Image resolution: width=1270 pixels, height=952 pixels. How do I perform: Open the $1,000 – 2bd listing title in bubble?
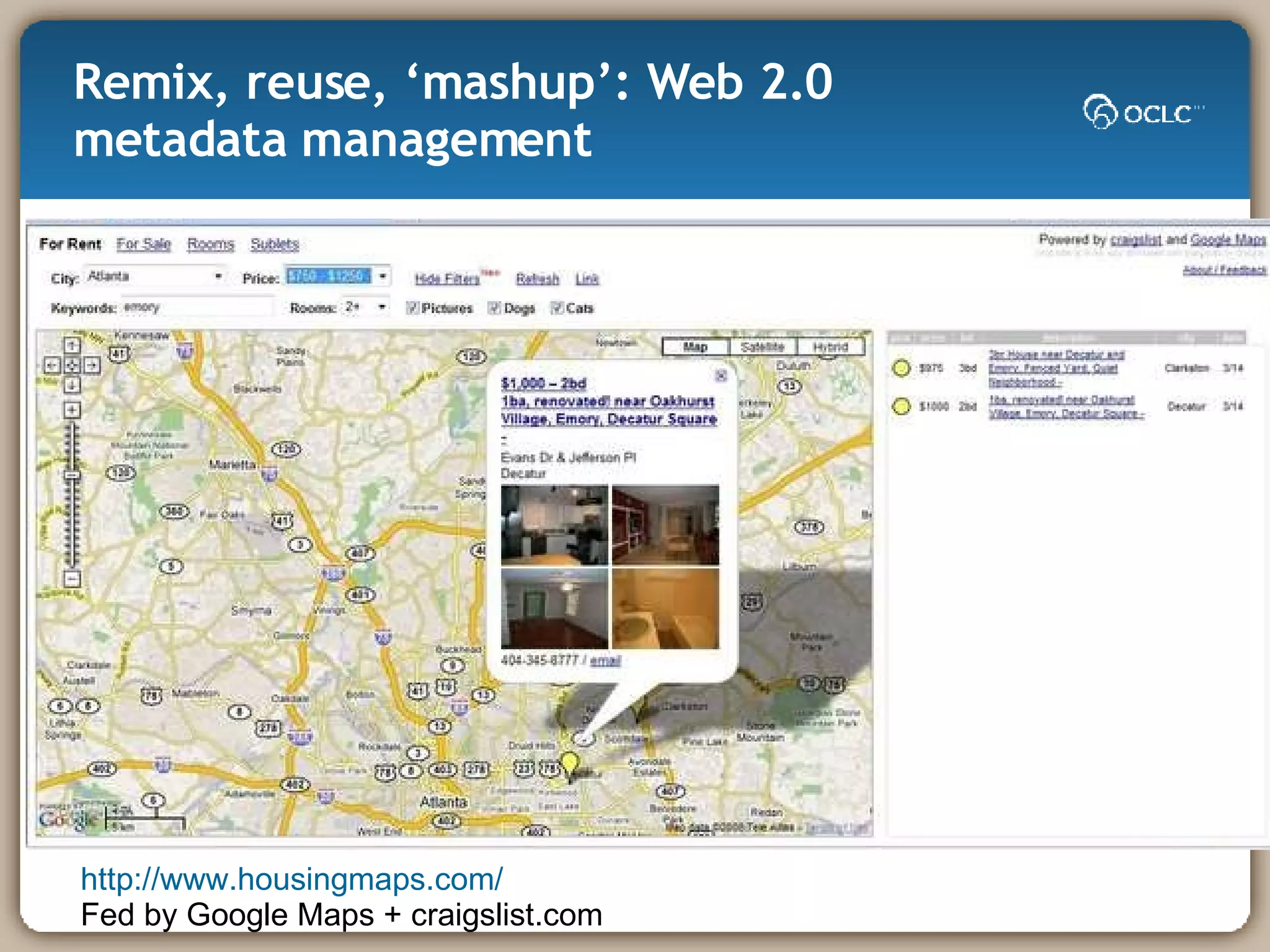coord(608,401)
